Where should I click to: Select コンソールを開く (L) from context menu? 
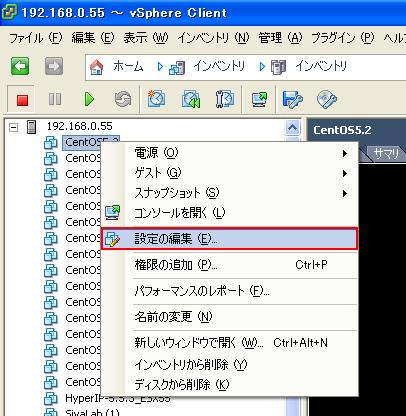click(229, 212)
